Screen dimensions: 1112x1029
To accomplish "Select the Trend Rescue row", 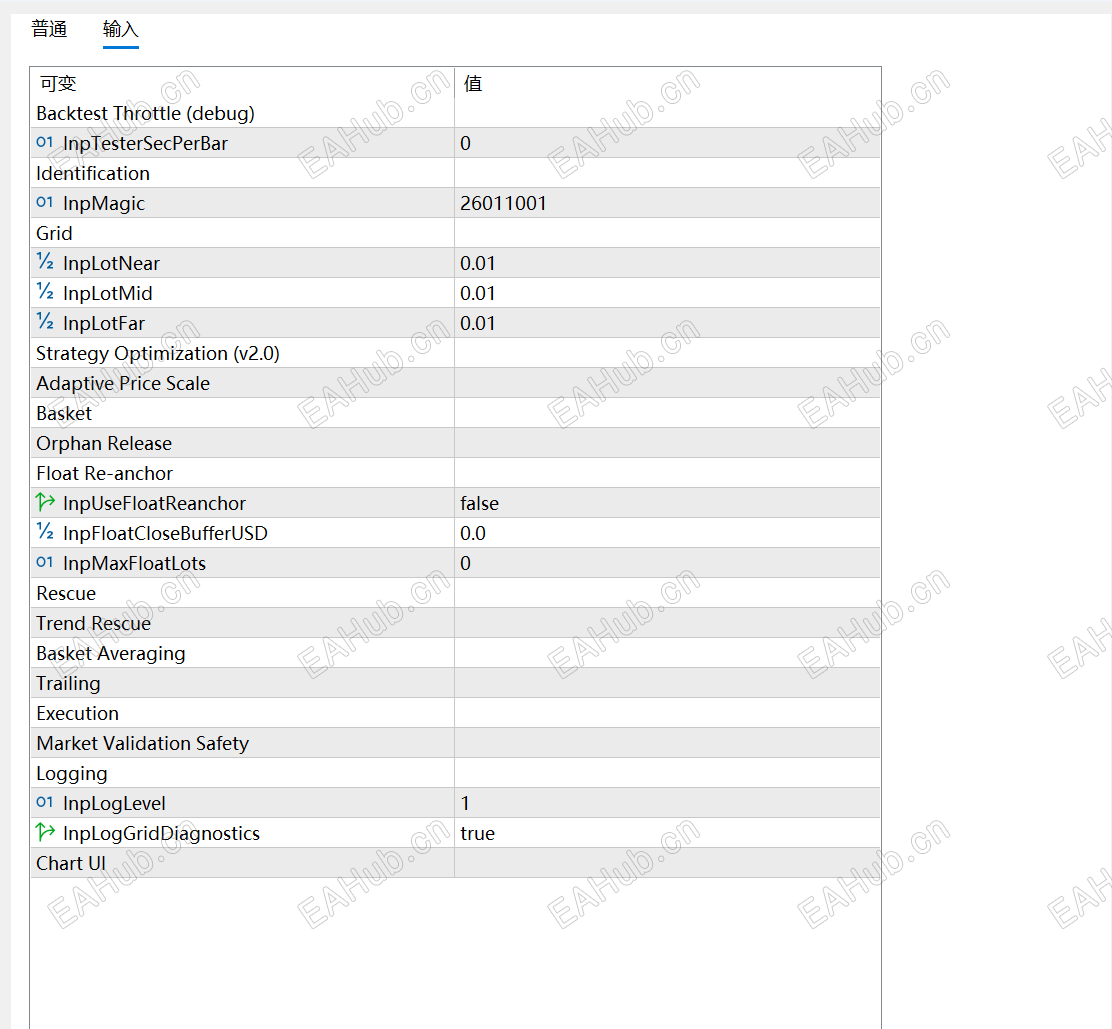I will [455, 623].
